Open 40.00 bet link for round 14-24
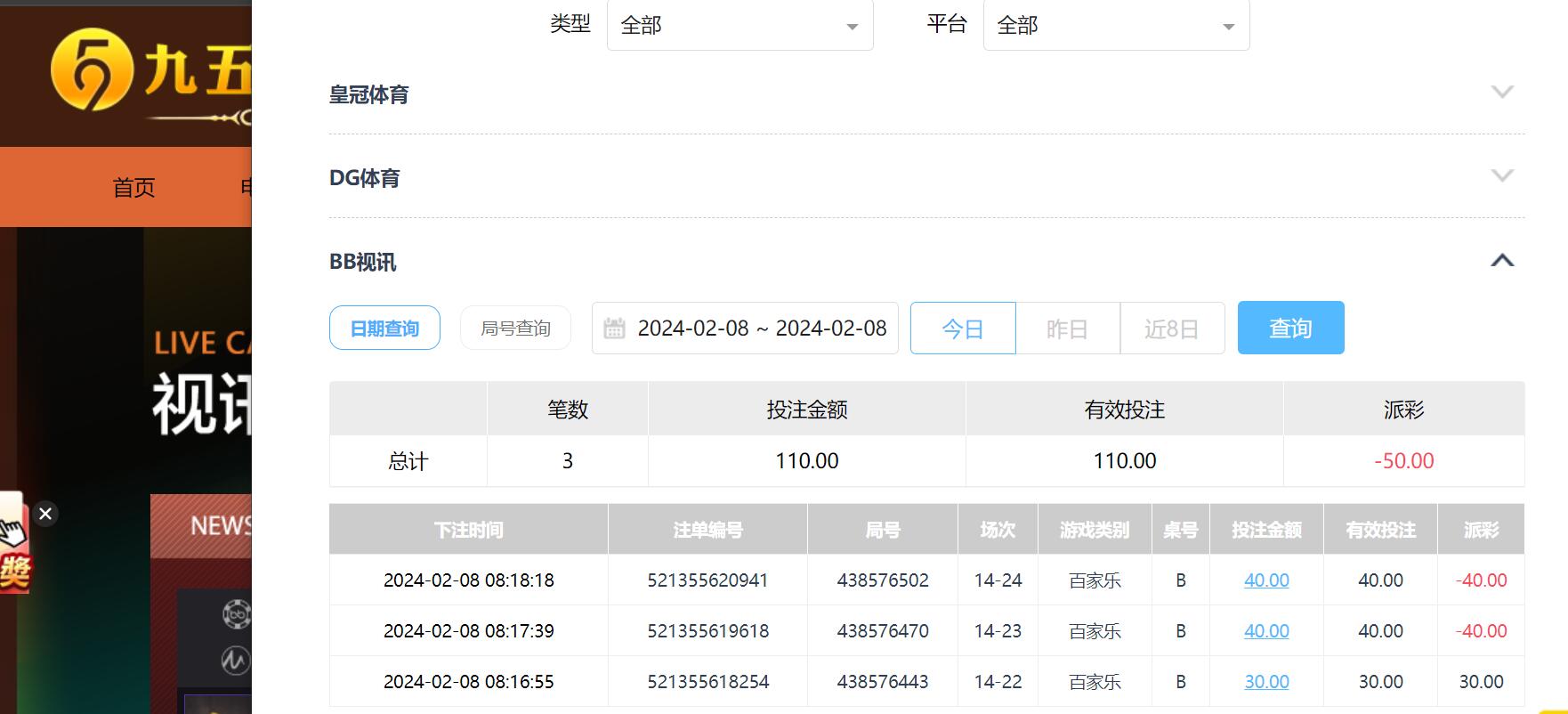This screenshot has width=1568, height=714. [x=1265, y=580]
